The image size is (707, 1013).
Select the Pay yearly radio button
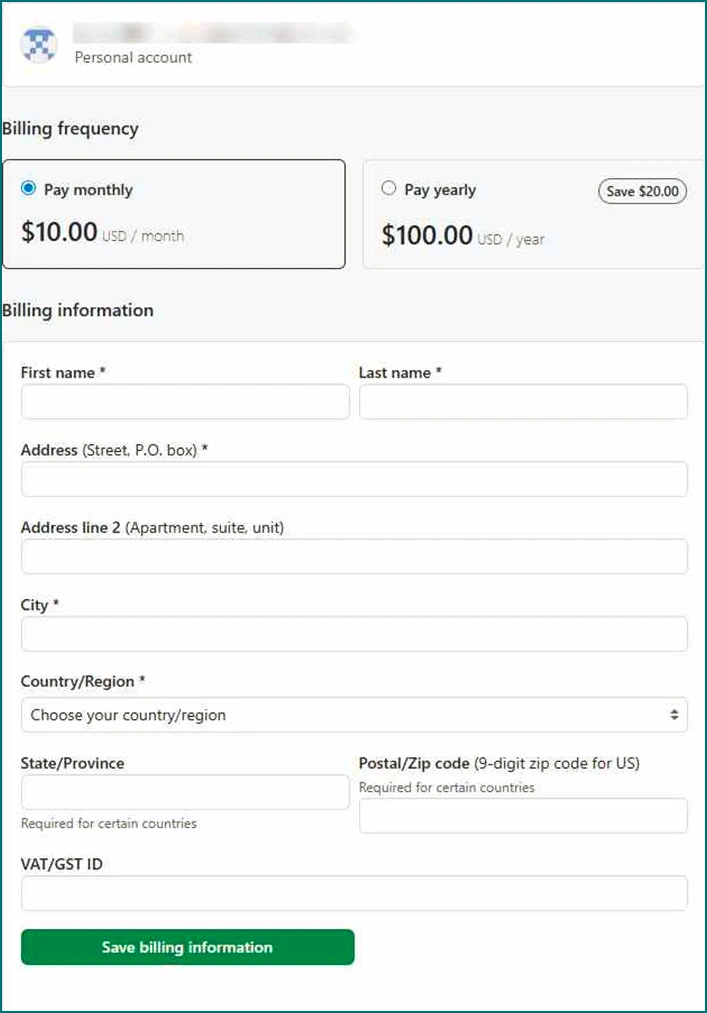[389, 188]
